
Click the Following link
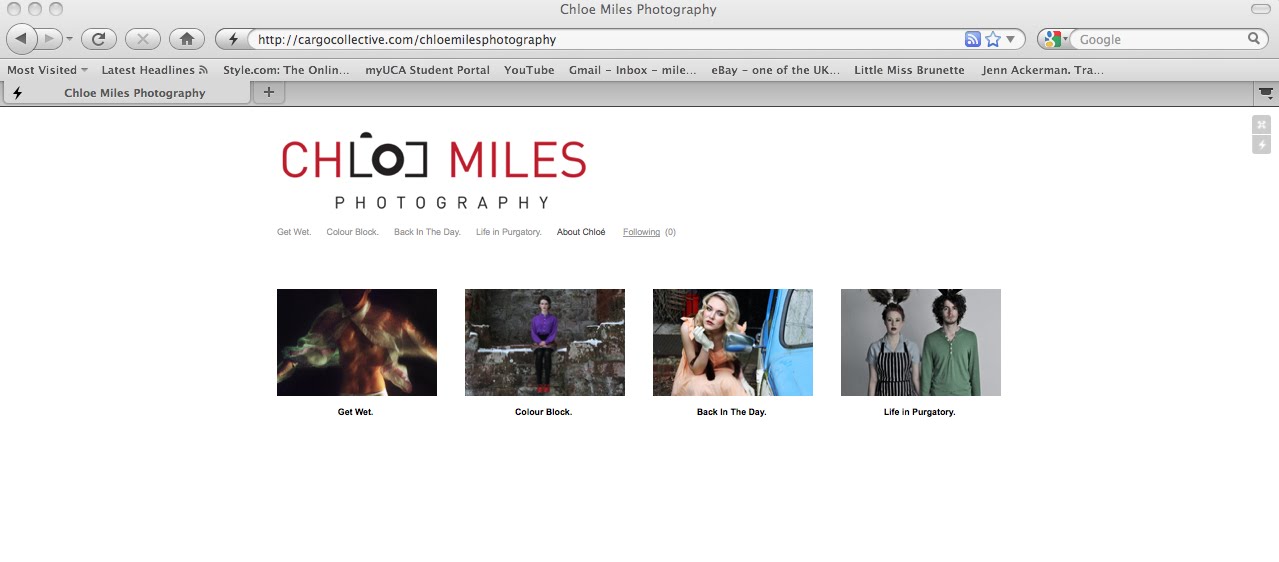tap(641, 232)
